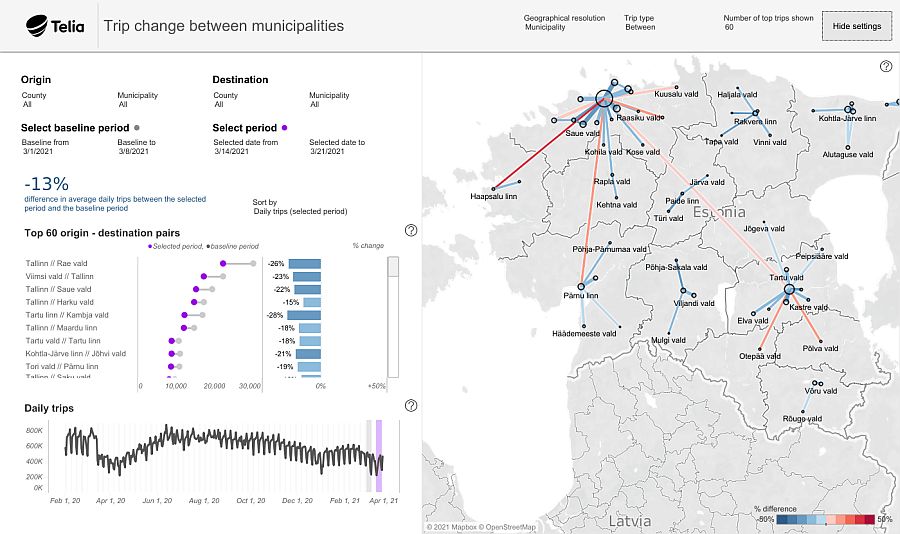900x534 pixels.
Task: Click the Tartu linn node circle on map
Action: [x=789, y=289]
